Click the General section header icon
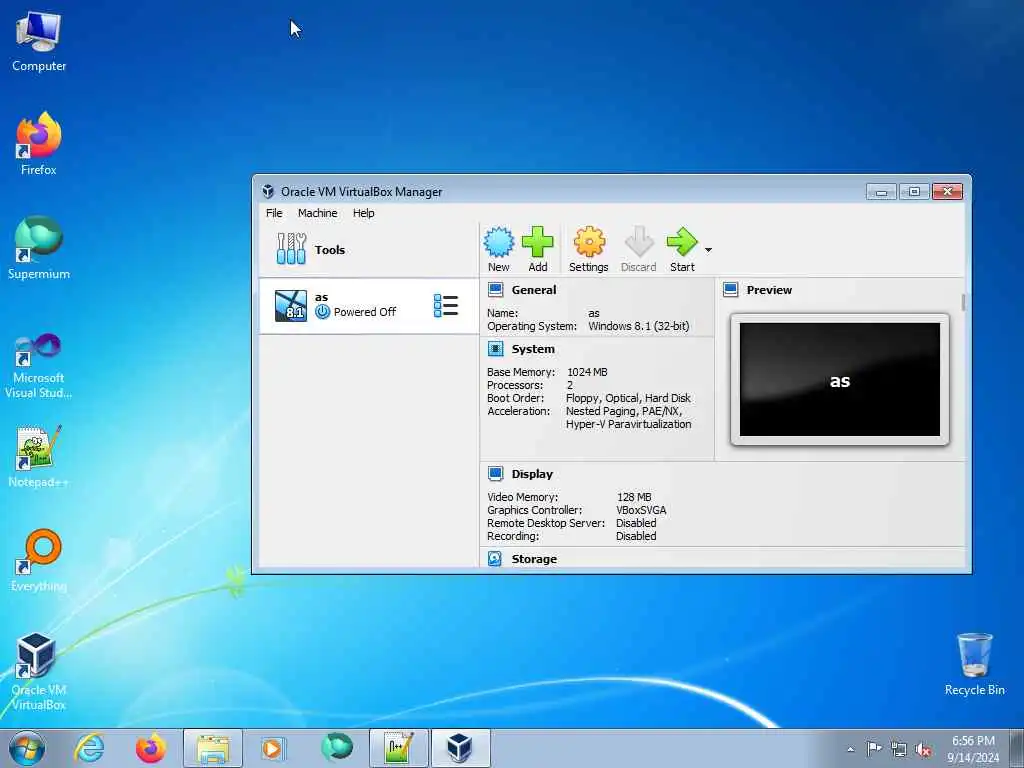The width and height of the screenshot is (1024, 768). [496, 290]
